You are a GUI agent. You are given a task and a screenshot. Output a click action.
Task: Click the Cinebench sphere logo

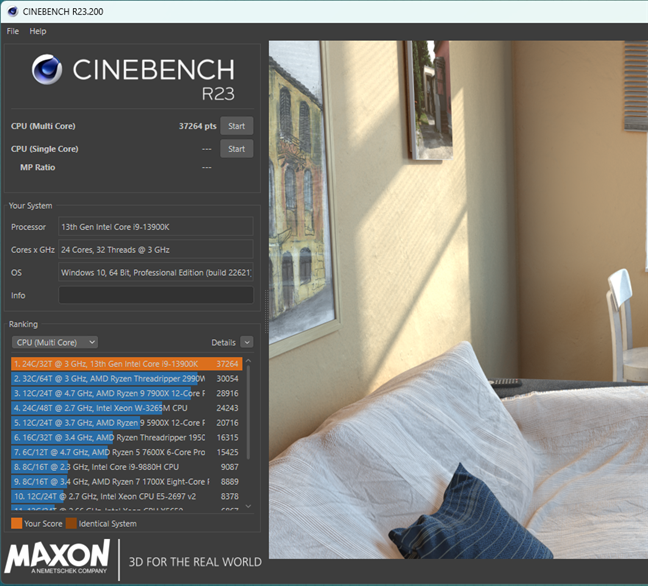pyautogui.click(x=47, y=69)
